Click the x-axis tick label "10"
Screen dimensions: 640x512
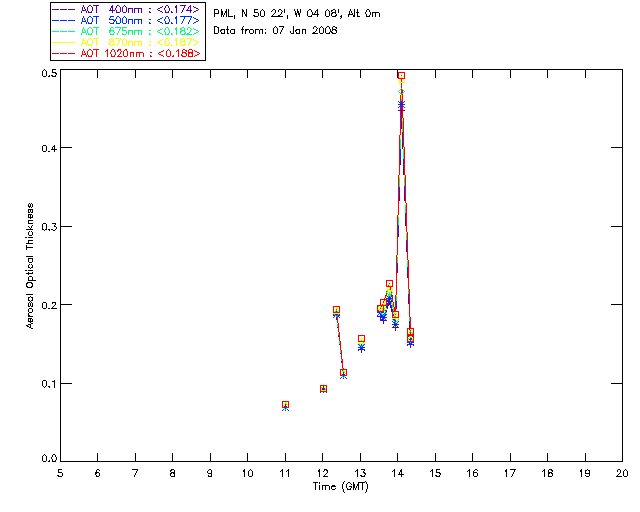coord(247,474)
